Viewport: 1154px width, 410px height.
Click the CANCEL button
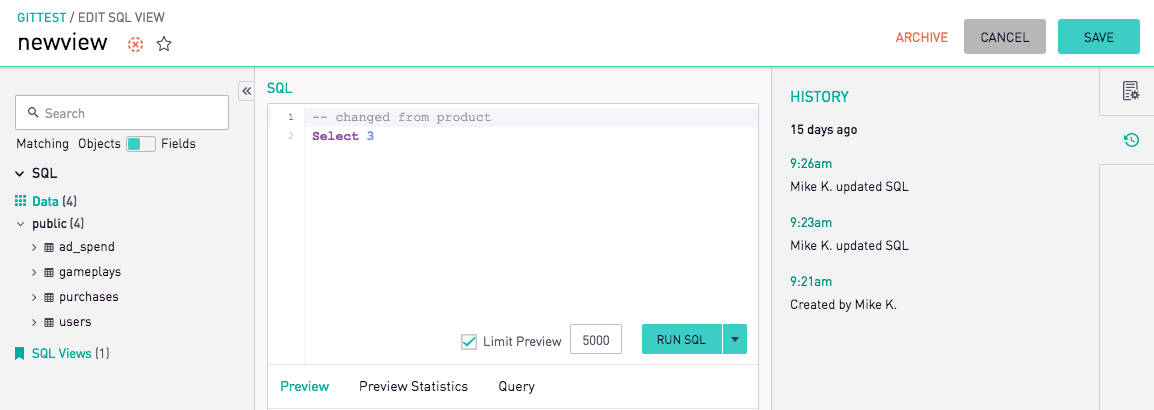coord(1005,37)
